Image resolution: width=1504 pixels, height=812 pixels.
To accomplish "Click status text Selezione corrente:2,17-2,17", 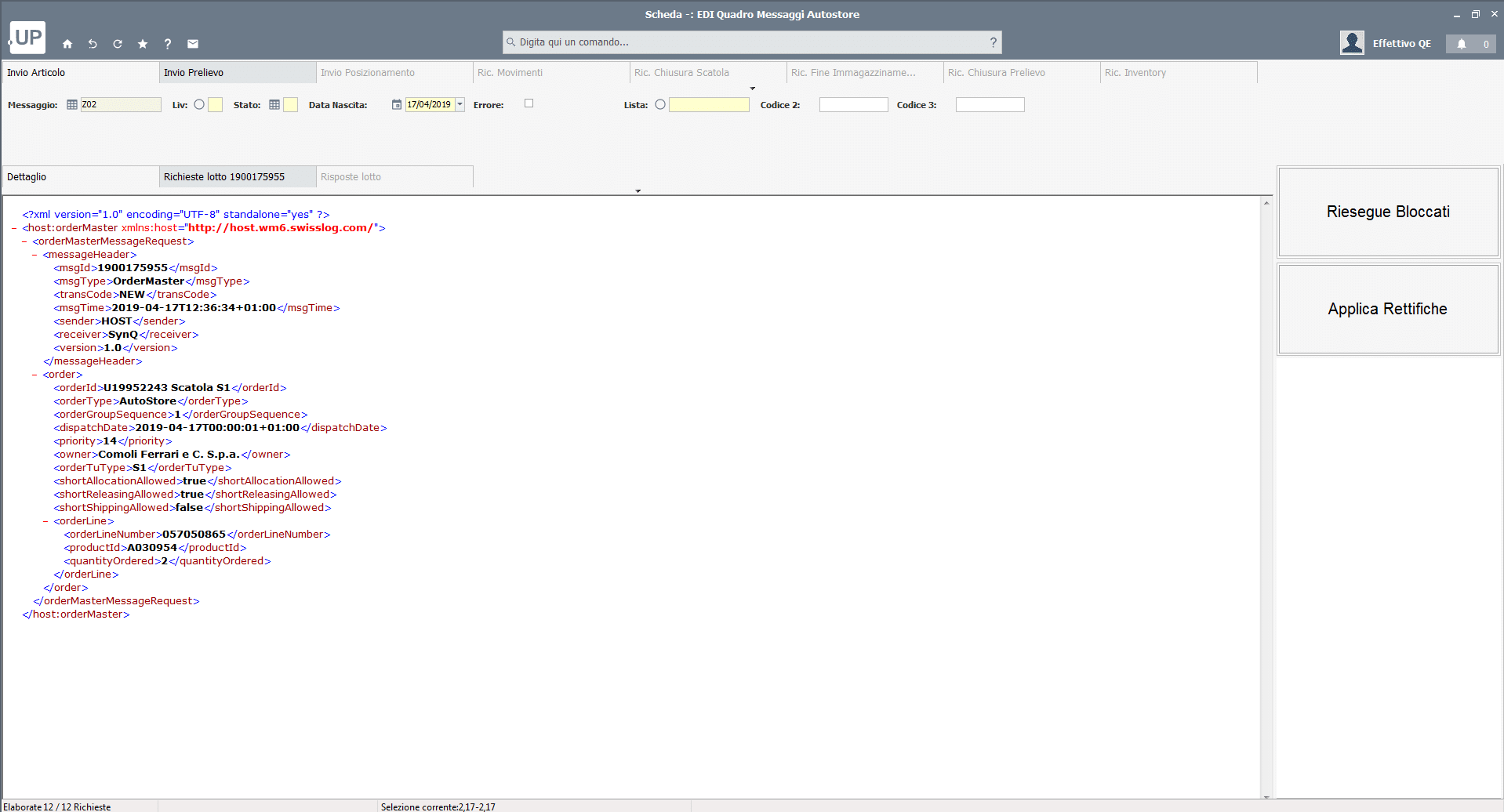I will pos(438,807).
